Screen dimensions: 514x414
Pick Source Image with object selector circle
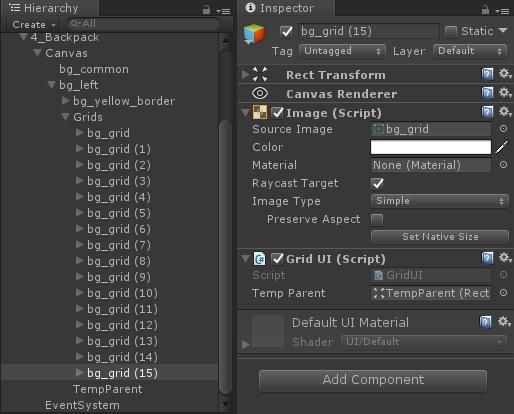coord(503,129)
